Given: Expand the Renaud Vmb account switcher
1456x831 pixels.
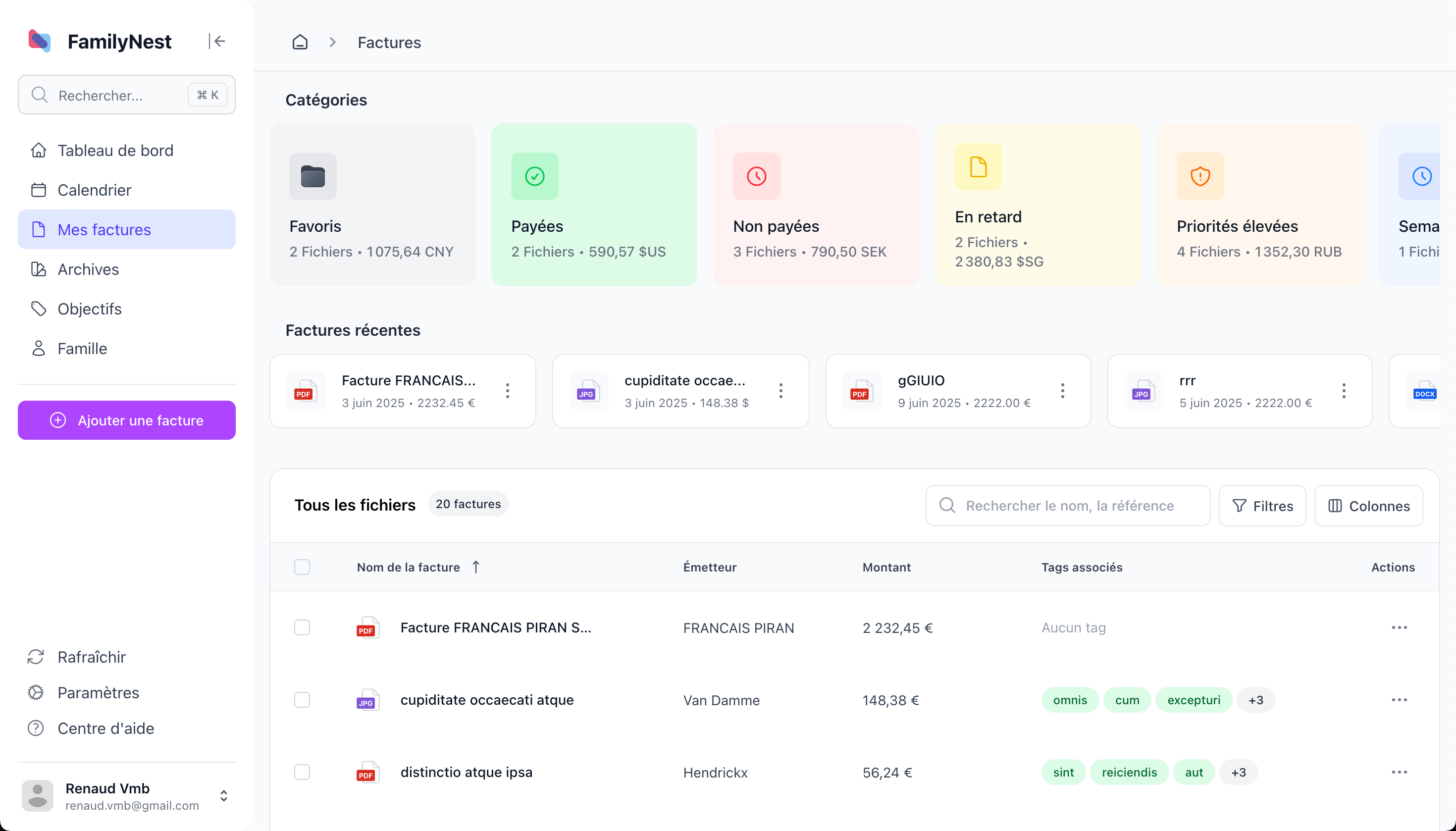Looking at the screenshot, I should 224,796.
